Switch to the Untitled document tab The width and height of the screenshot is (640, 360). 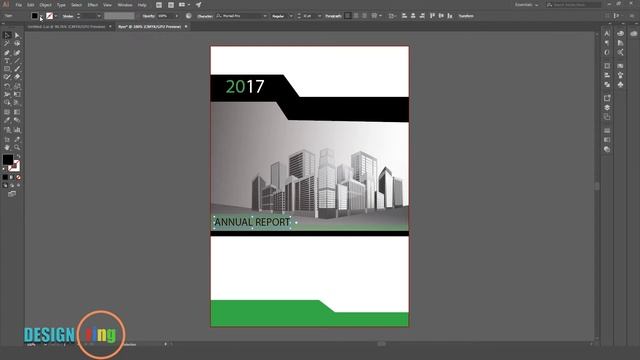pos(67,27)
